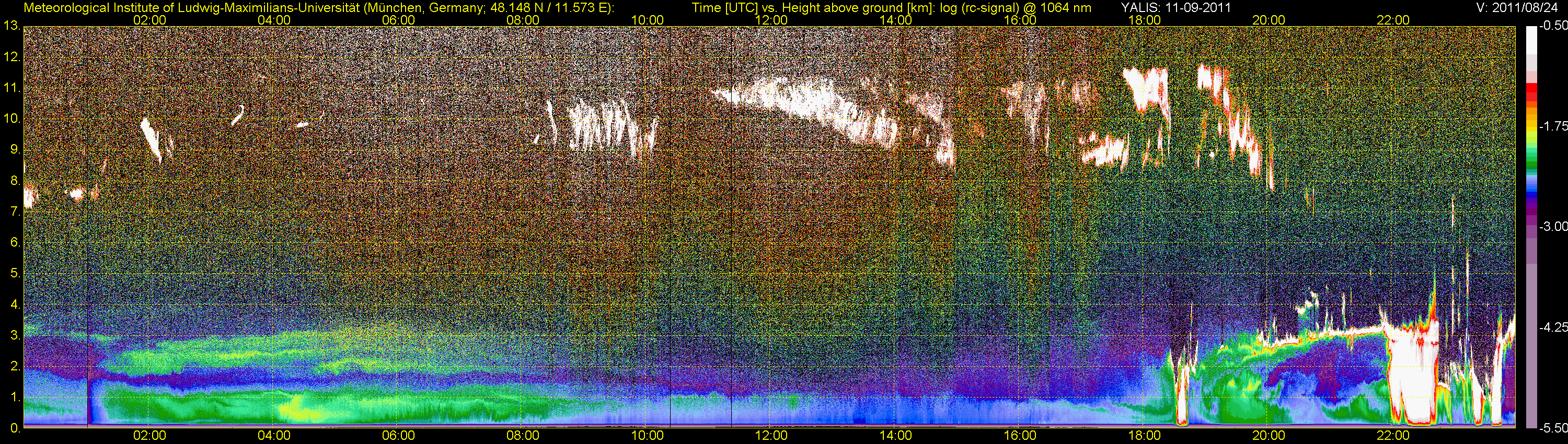This screenshot has width=1568, height=444.
Task: Click the 13. height axis label
Action: point(11,26)
